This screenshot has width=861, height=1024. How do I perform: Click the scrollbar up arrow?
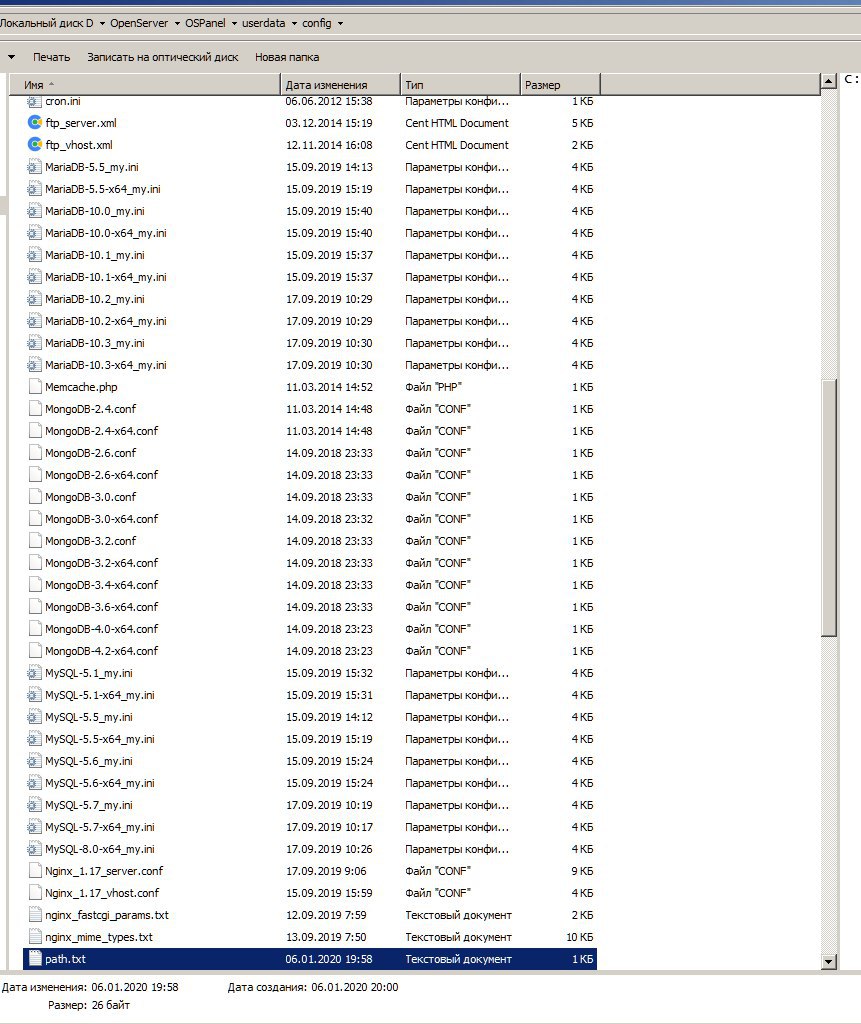point(829,81)
